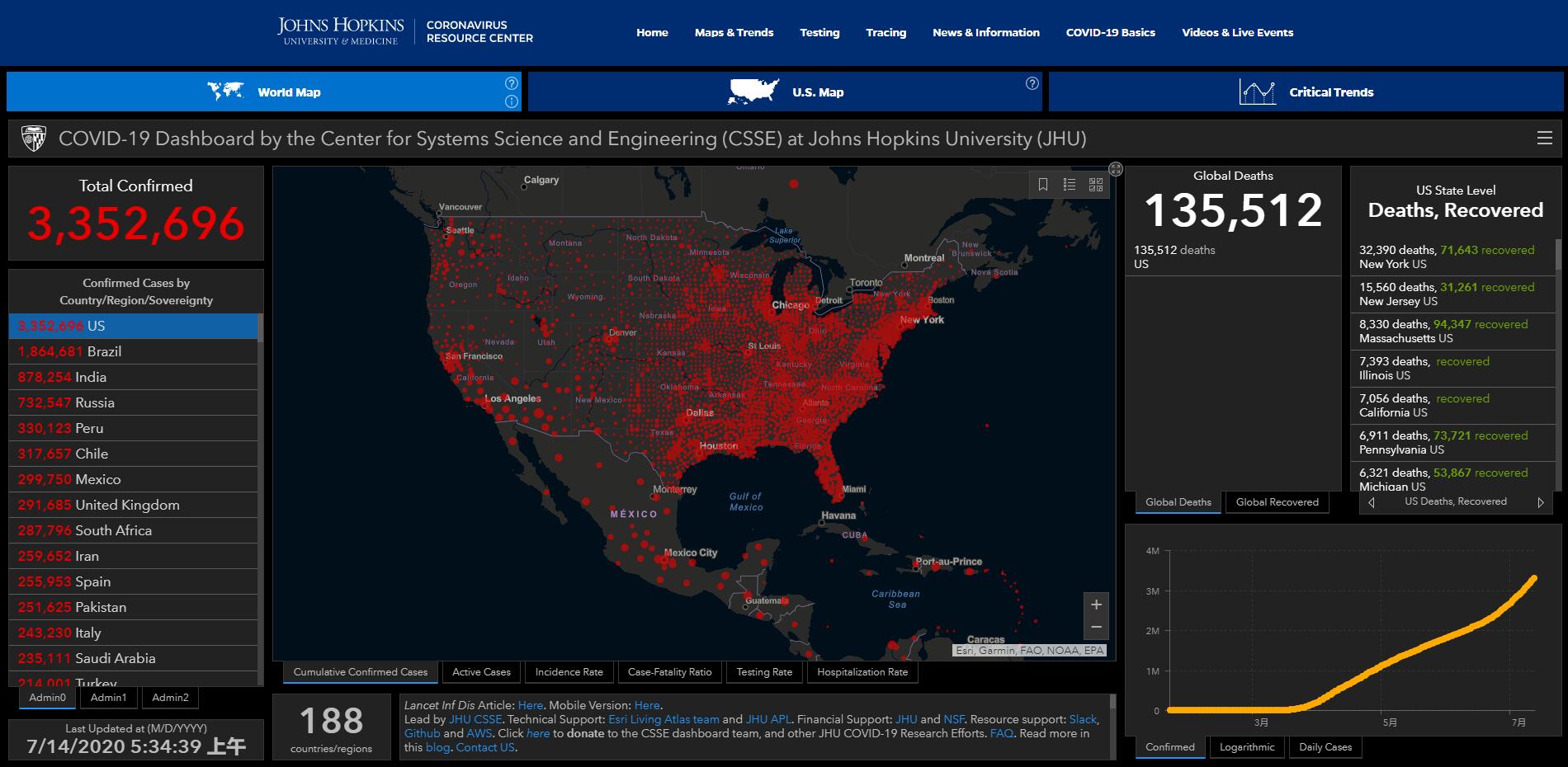This screenshot has height=767, width=1568.
Task: Select the New York US state entry
Action: [x=1454, y=257]
